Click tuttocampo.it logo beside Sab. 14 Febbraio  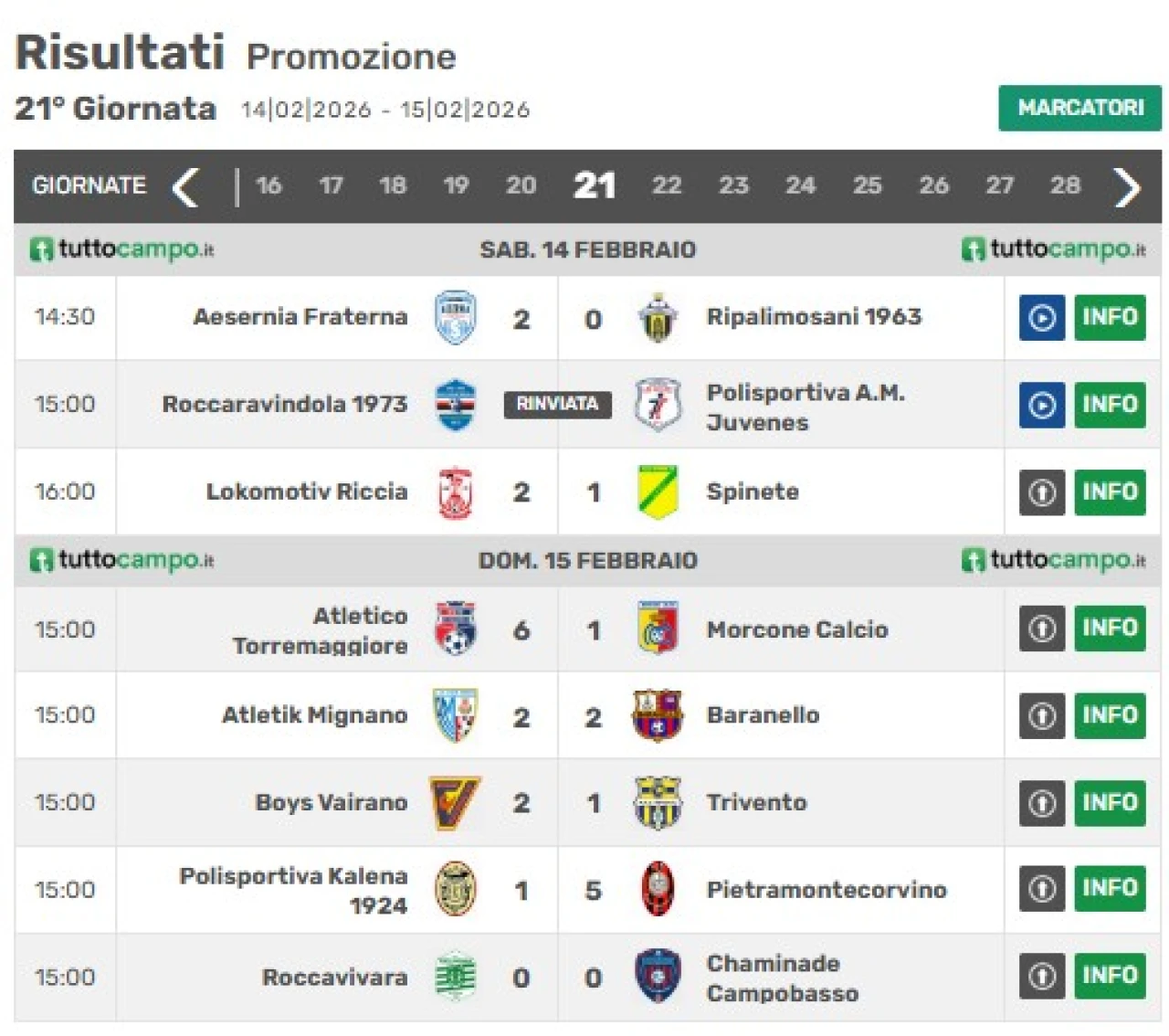coord(122,249)
